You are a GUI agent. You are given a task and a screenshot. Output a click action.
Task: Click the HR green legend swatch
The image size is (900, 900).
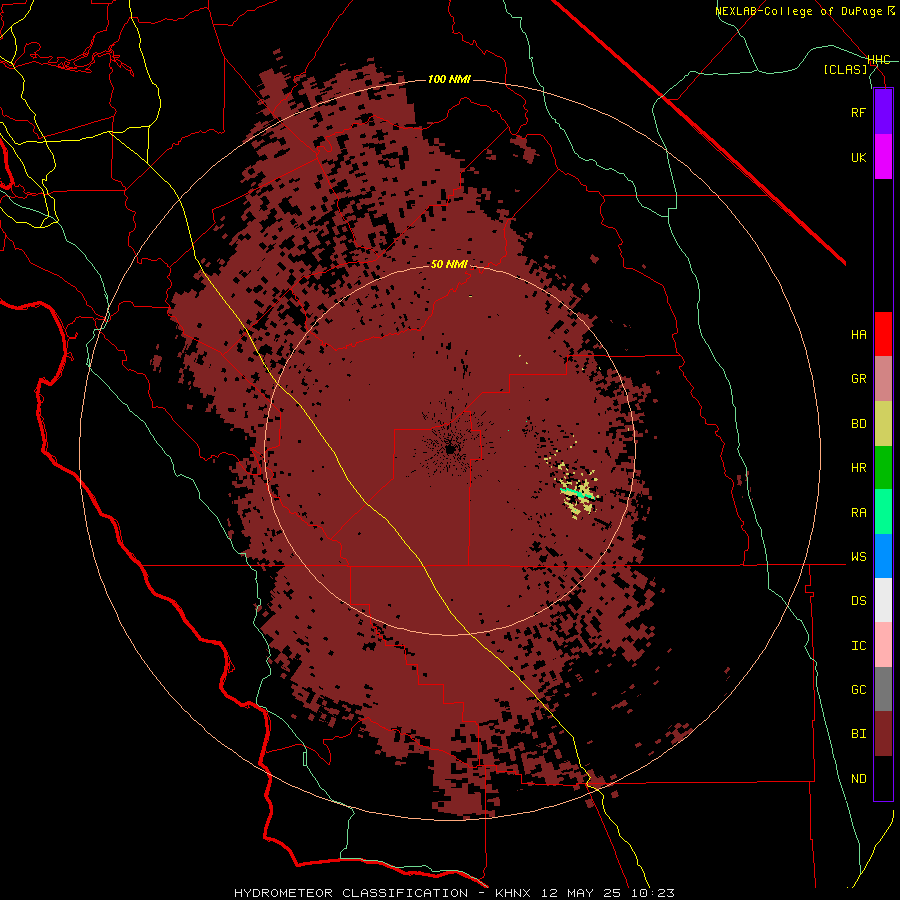pos(883,468)
